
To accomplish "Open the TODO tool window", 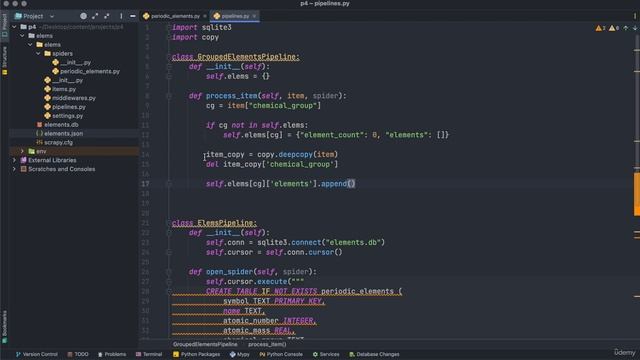I will click(78, 354).
